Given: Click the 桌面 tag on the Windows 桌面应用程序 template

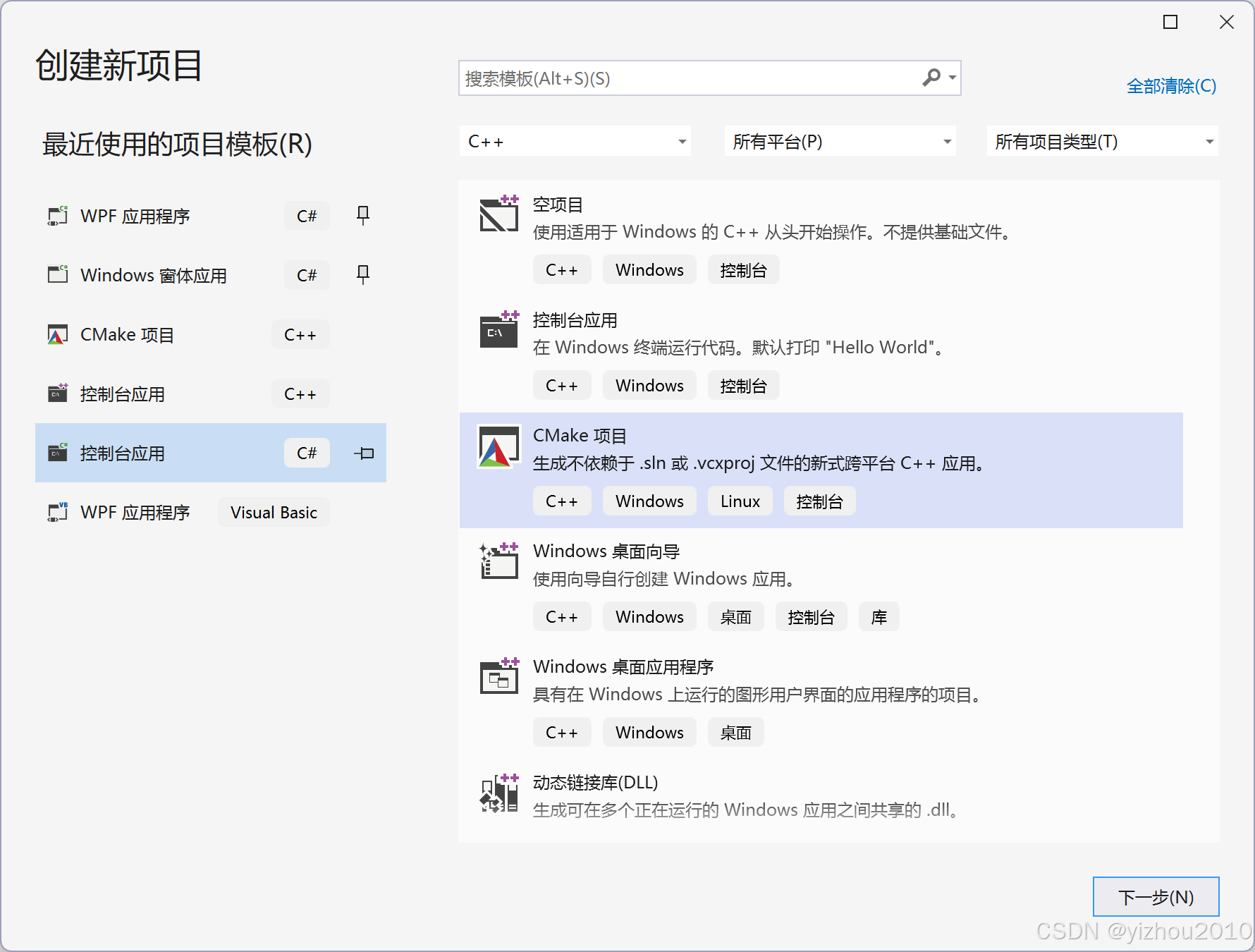Looking at the screenshot, I should [x=736, y=732].
